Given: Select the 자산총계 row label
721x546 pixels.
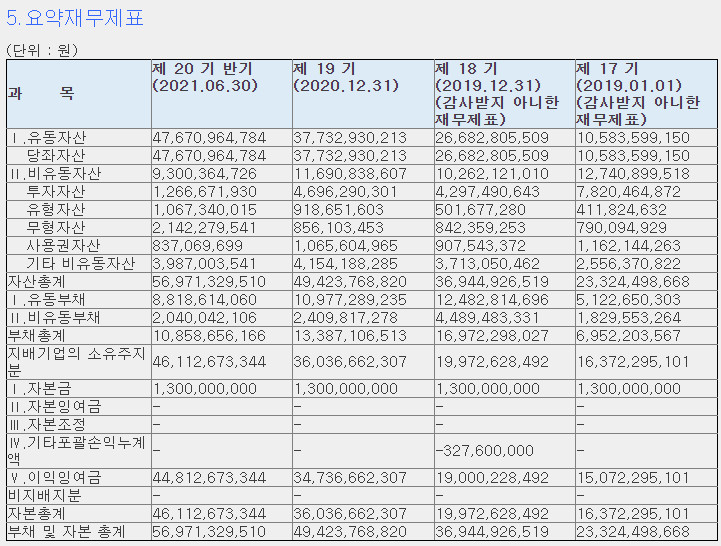Looking at the screenshot, I should click(x=37, y=281).
